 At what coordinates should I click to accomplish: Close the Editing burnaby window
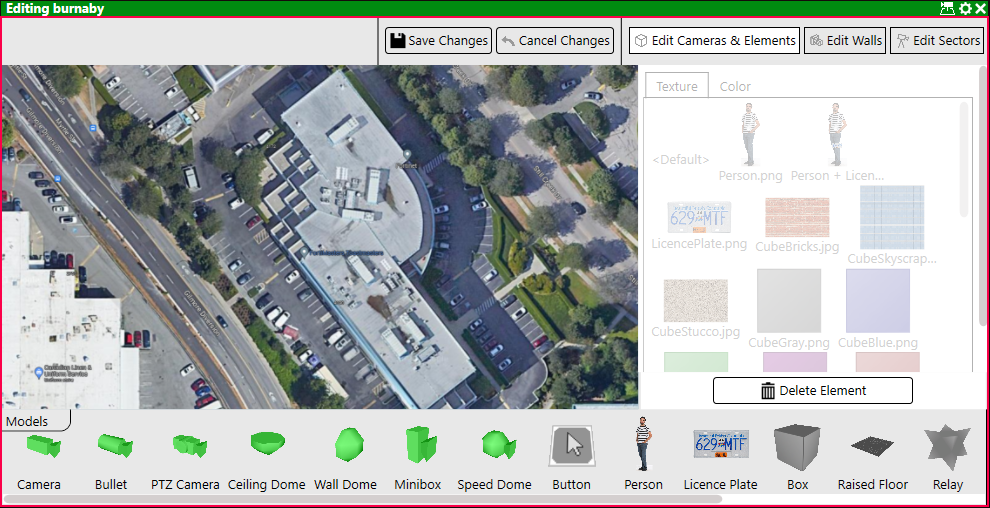pos(981,8)
